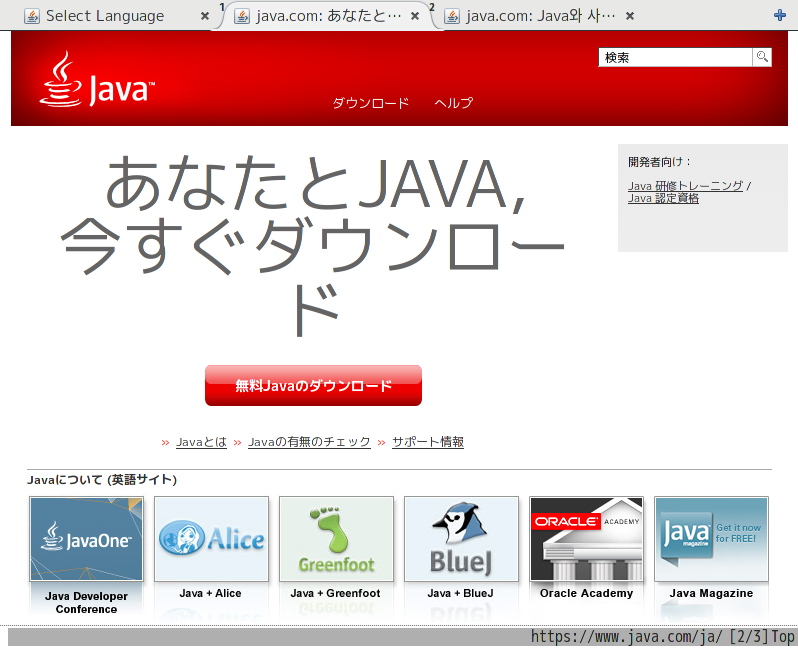Click the Alice thumbnail image

[x=211, y=539]
